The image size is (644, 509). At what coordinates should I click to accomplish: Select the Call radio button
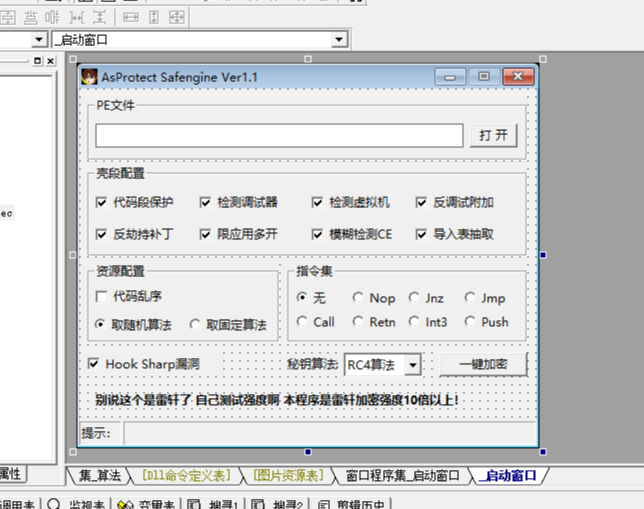[x=302, y=321]
